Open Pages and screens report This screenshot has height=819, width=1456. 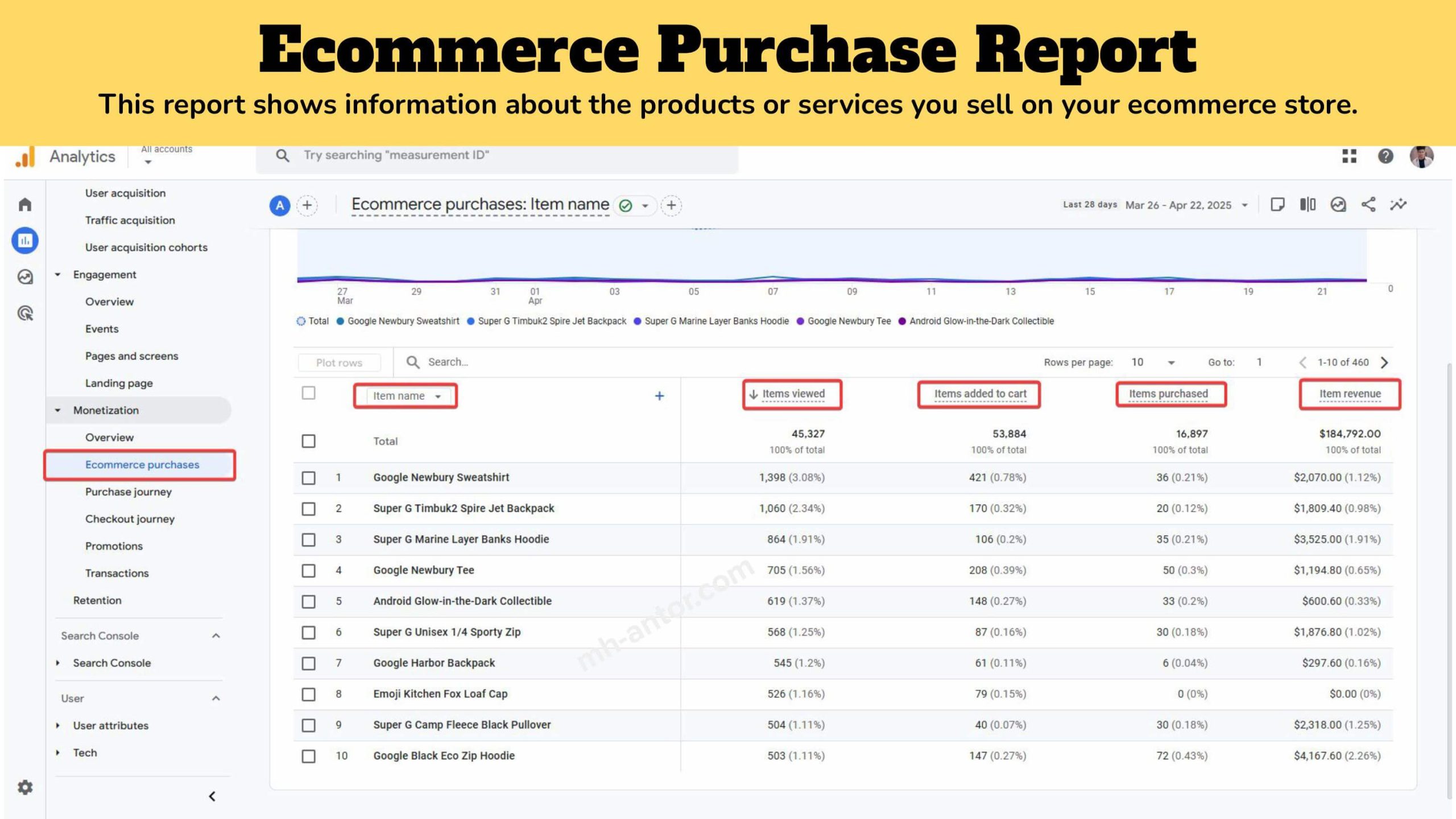132,356
